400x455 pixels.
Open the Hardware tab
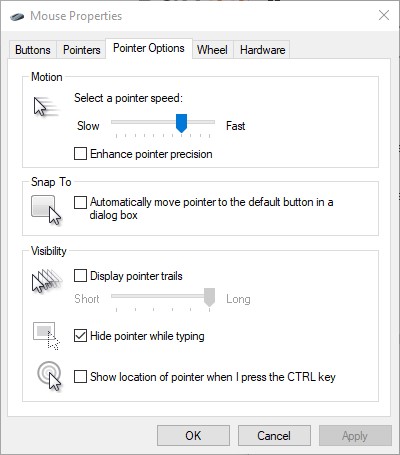point(262,50)
